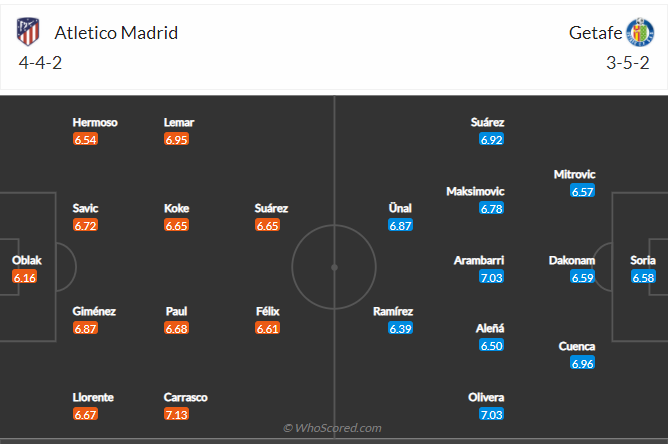Select goalkeeper Oblak on the pitch
The image size is (671, 444).
[26, 260]
